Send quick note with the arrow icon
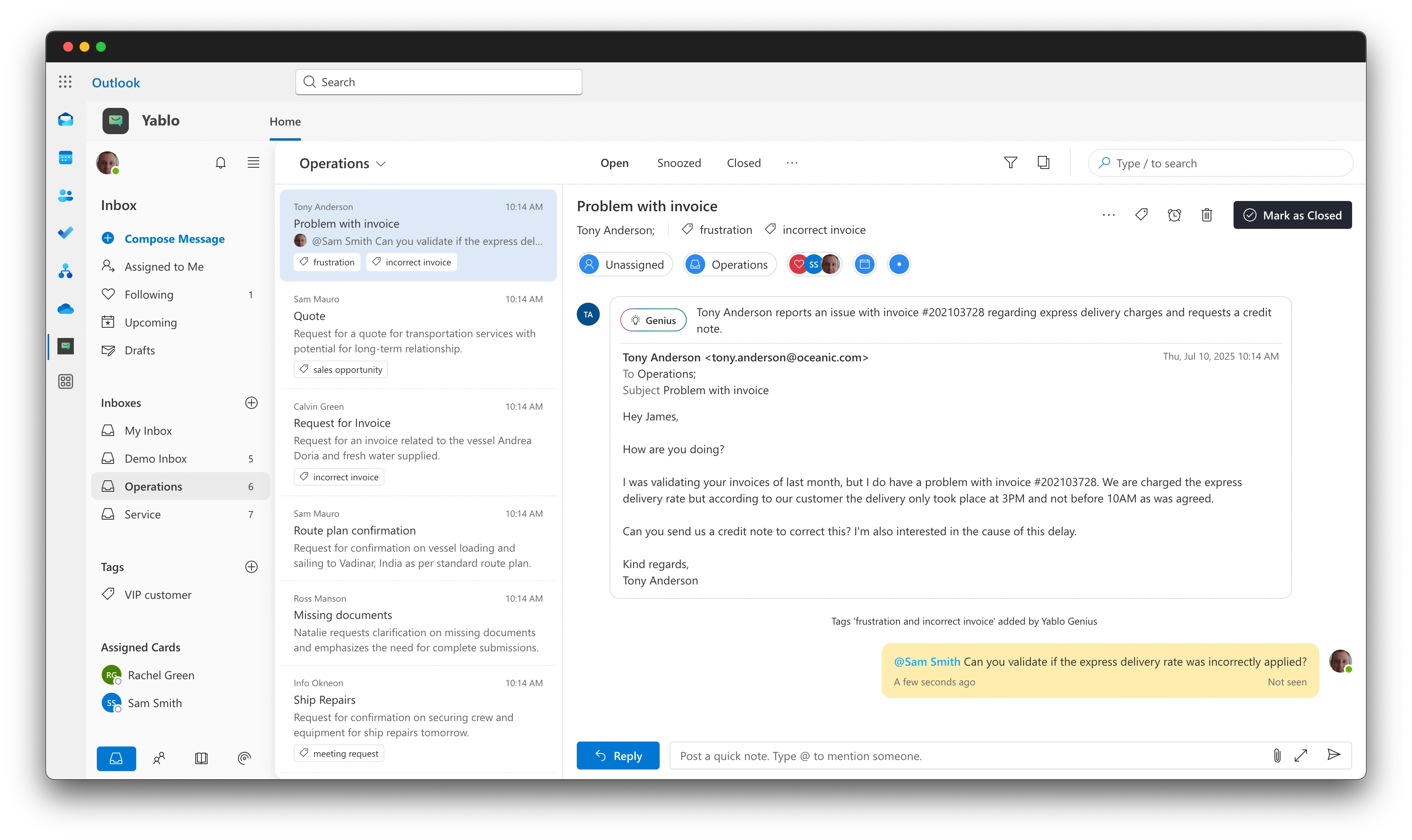 (x=1333, y=755)
